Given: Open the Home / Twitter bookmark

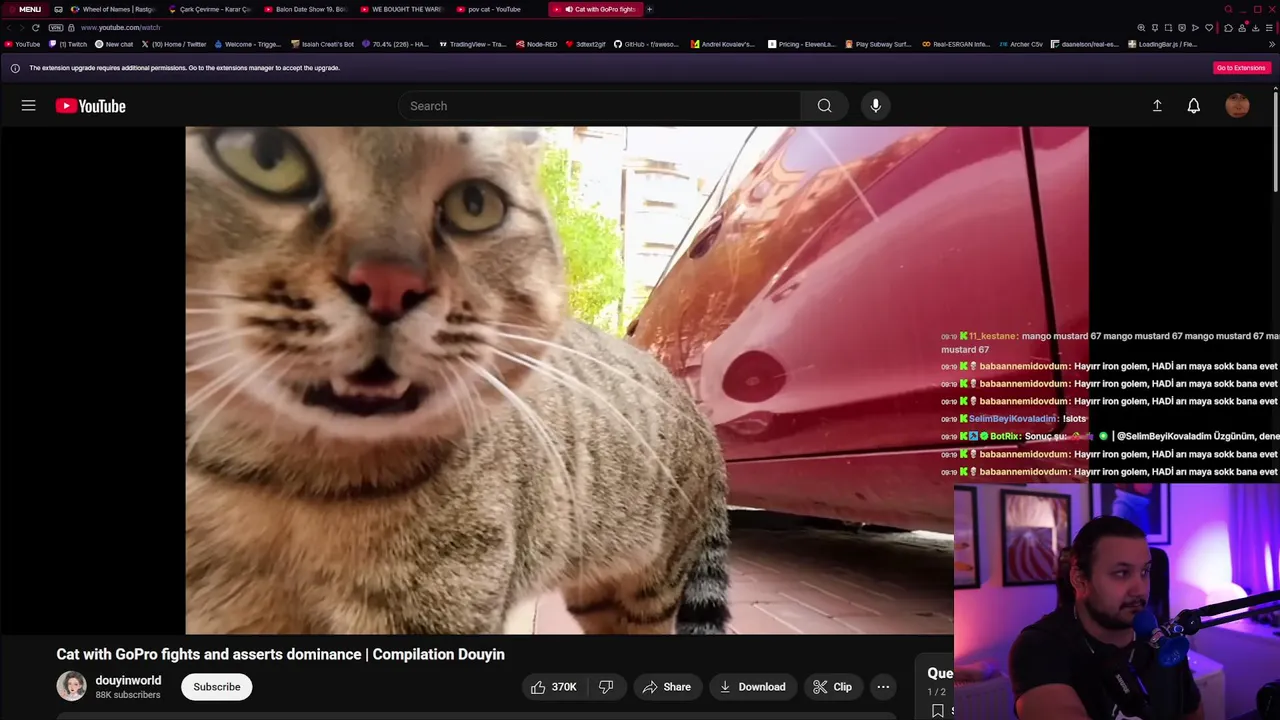Looking at the screenshot, I should tap(174, 44).
